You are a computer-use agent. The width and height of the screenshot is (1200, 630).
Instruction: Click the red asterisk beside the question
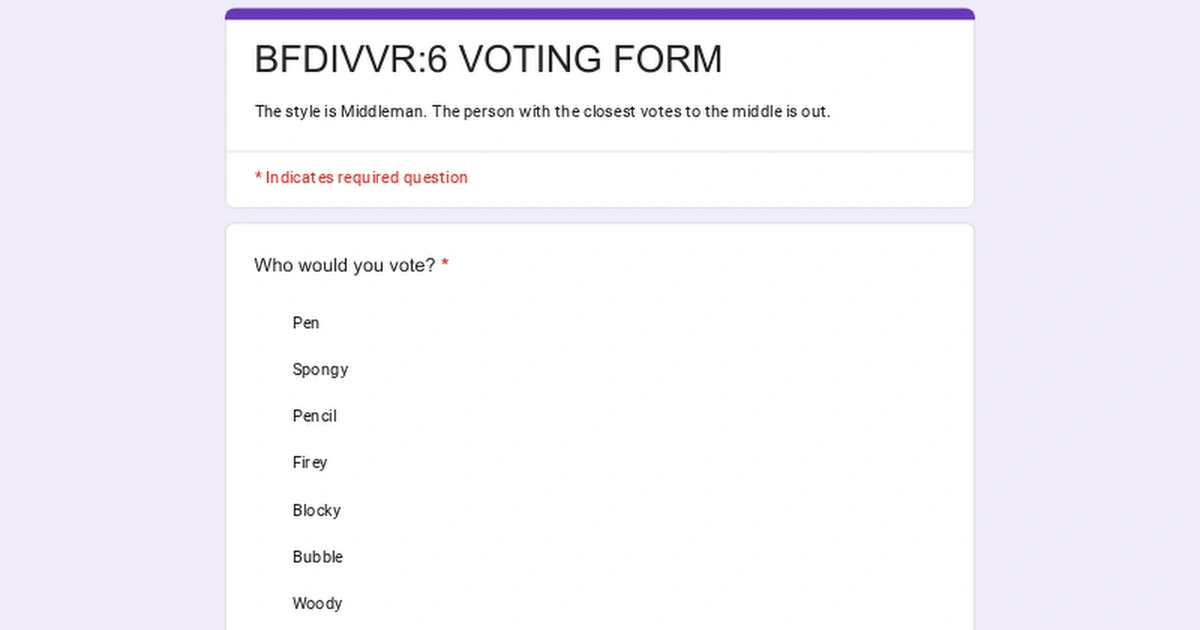pyautogui.click(x=445, y=266)
